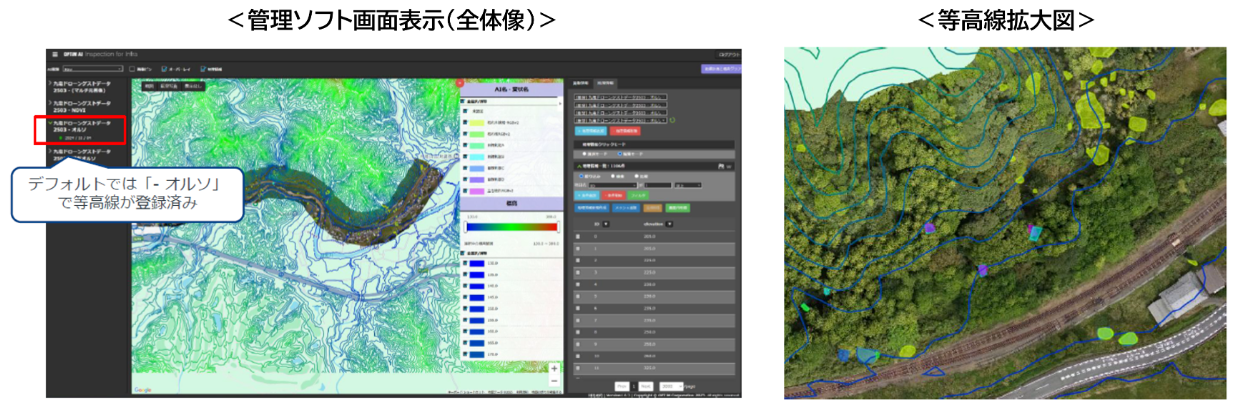The image size is (1248, 411).
Task: Click the blue button under the data list
Action: 590,131
